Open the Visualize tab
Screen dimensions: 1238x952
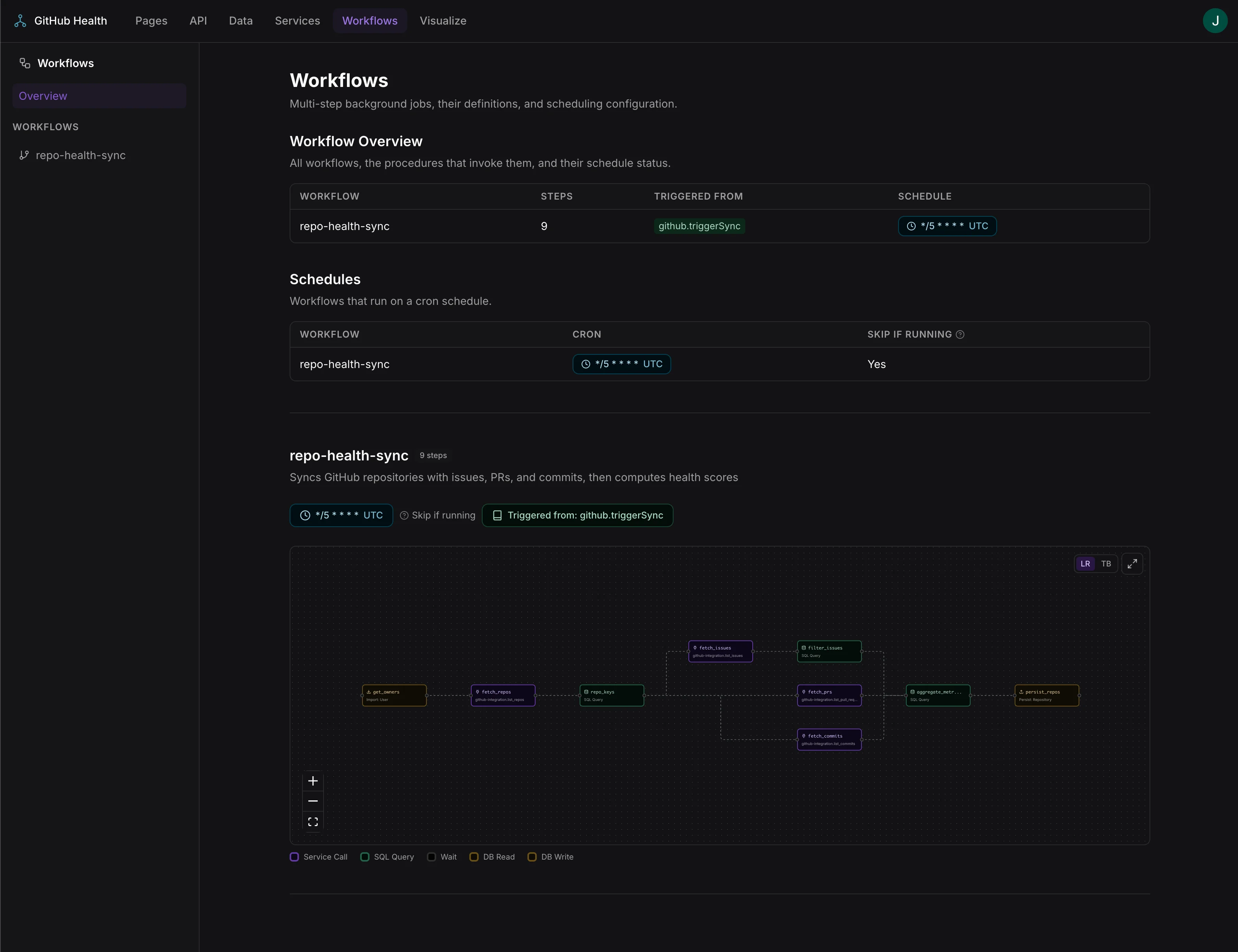(443, 21)
